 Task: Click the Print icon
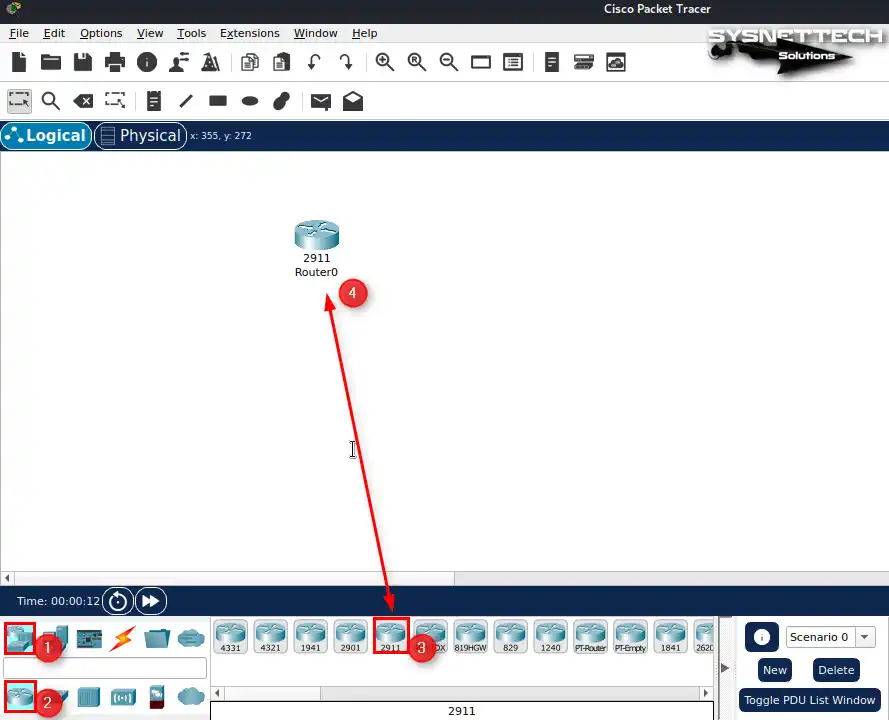[x=115, y=62]
